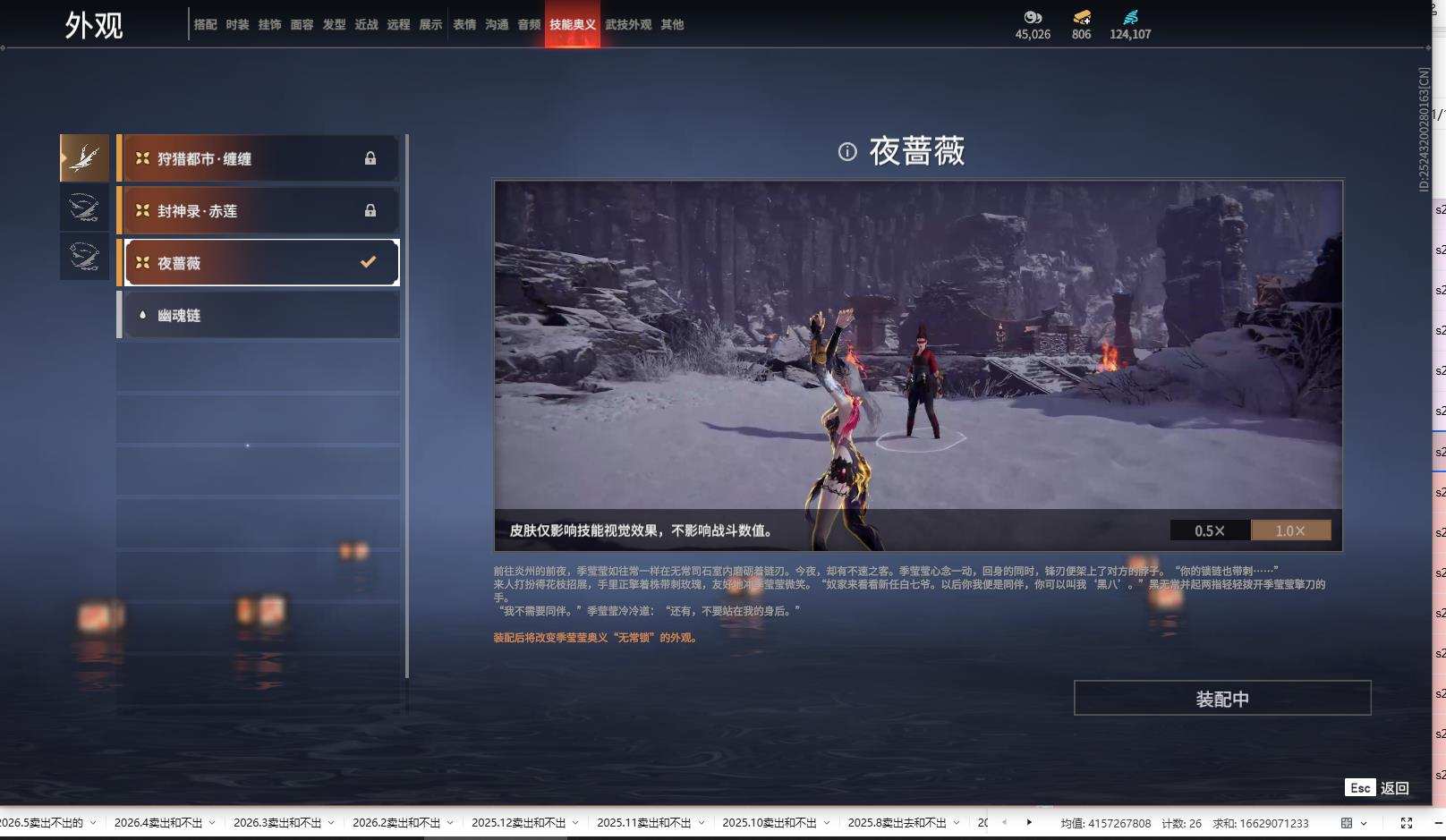Screen dimensions: 1446x840
Task: Open the 挂饰 tab
Action: (269, 25)
